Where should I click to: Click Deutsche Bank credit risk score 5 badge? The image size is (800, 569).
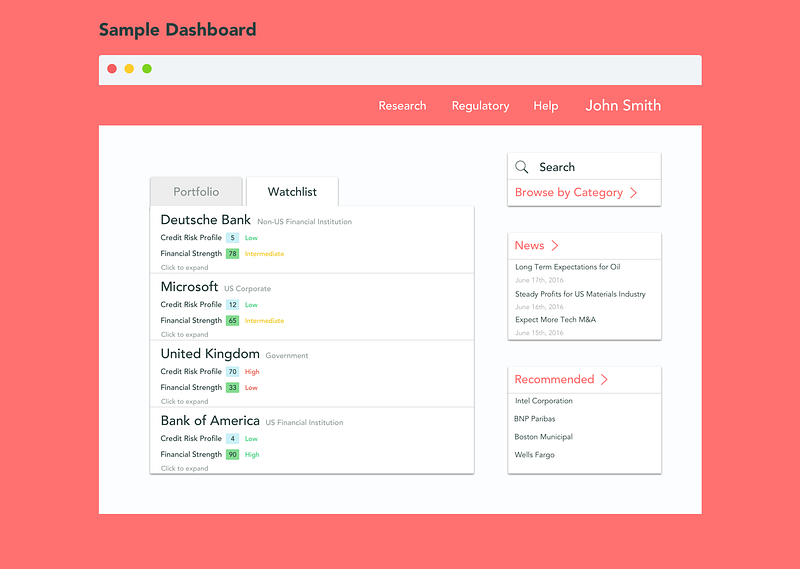[x=233, y=238]
